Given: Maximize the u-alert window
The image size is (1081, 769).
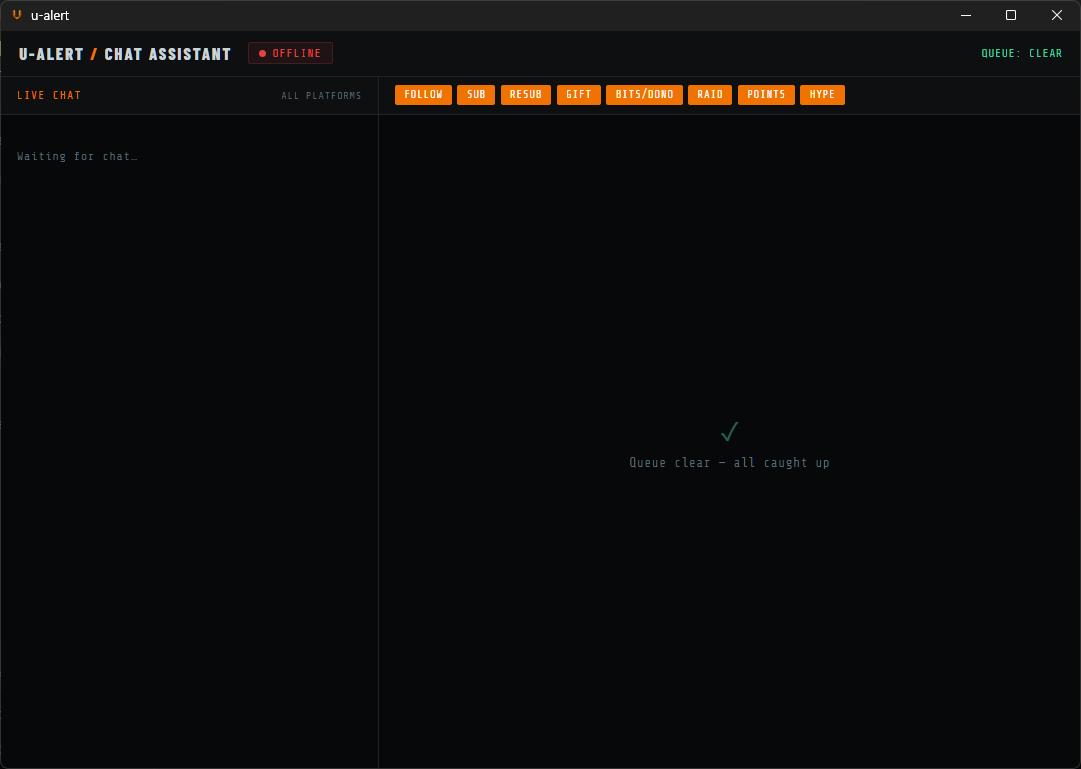Looking at the screenshot, I should [1011, 15].
